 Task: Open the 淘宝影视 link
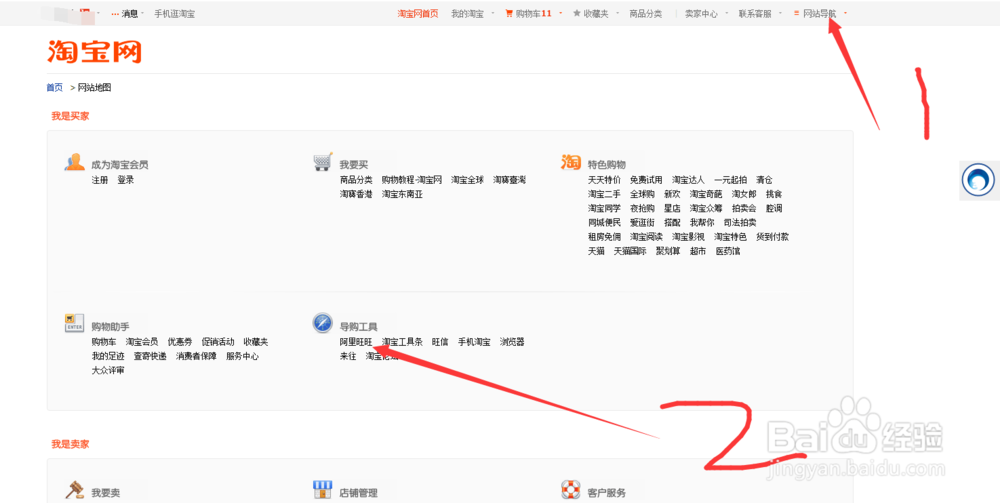coord(688,237)
